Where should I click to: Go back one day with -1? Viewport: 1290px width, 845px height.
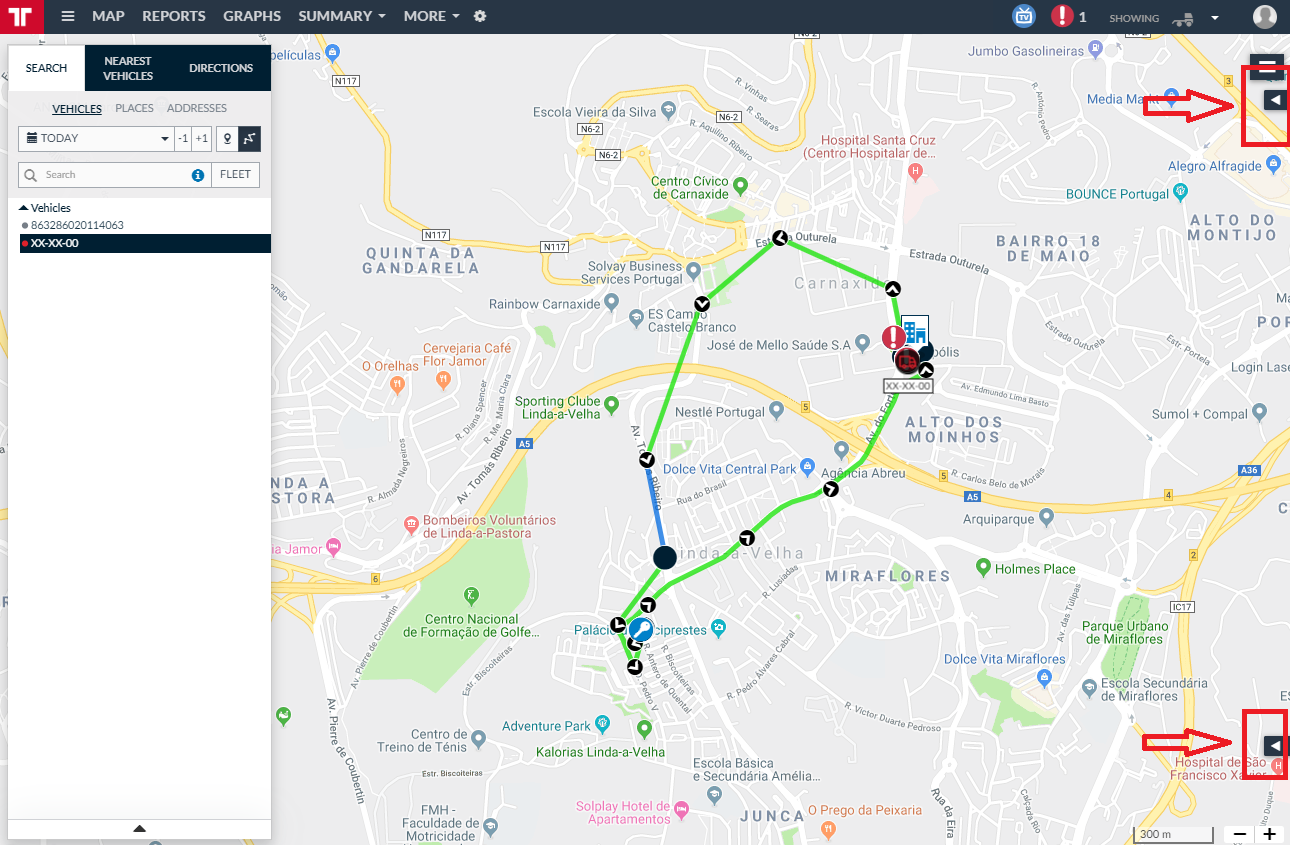coord(183,139)
